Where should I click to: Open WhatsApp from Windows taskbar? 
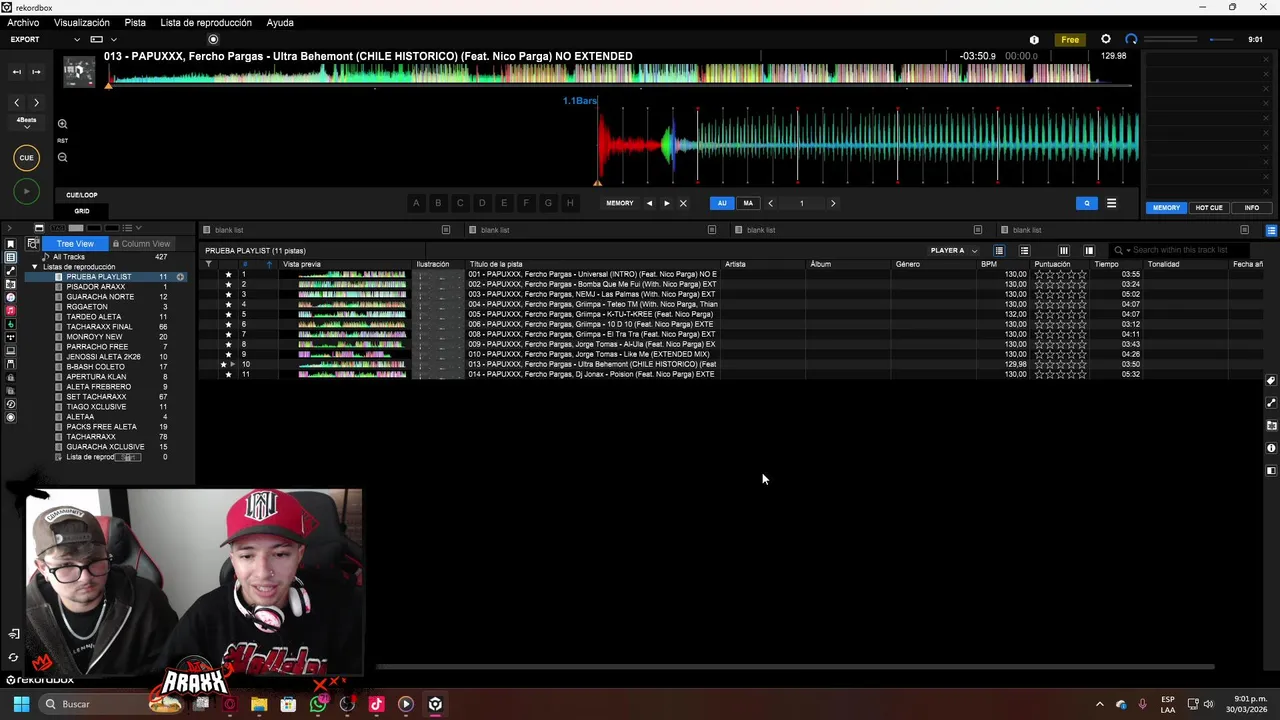pyautogui.click(x=318, y=704)
